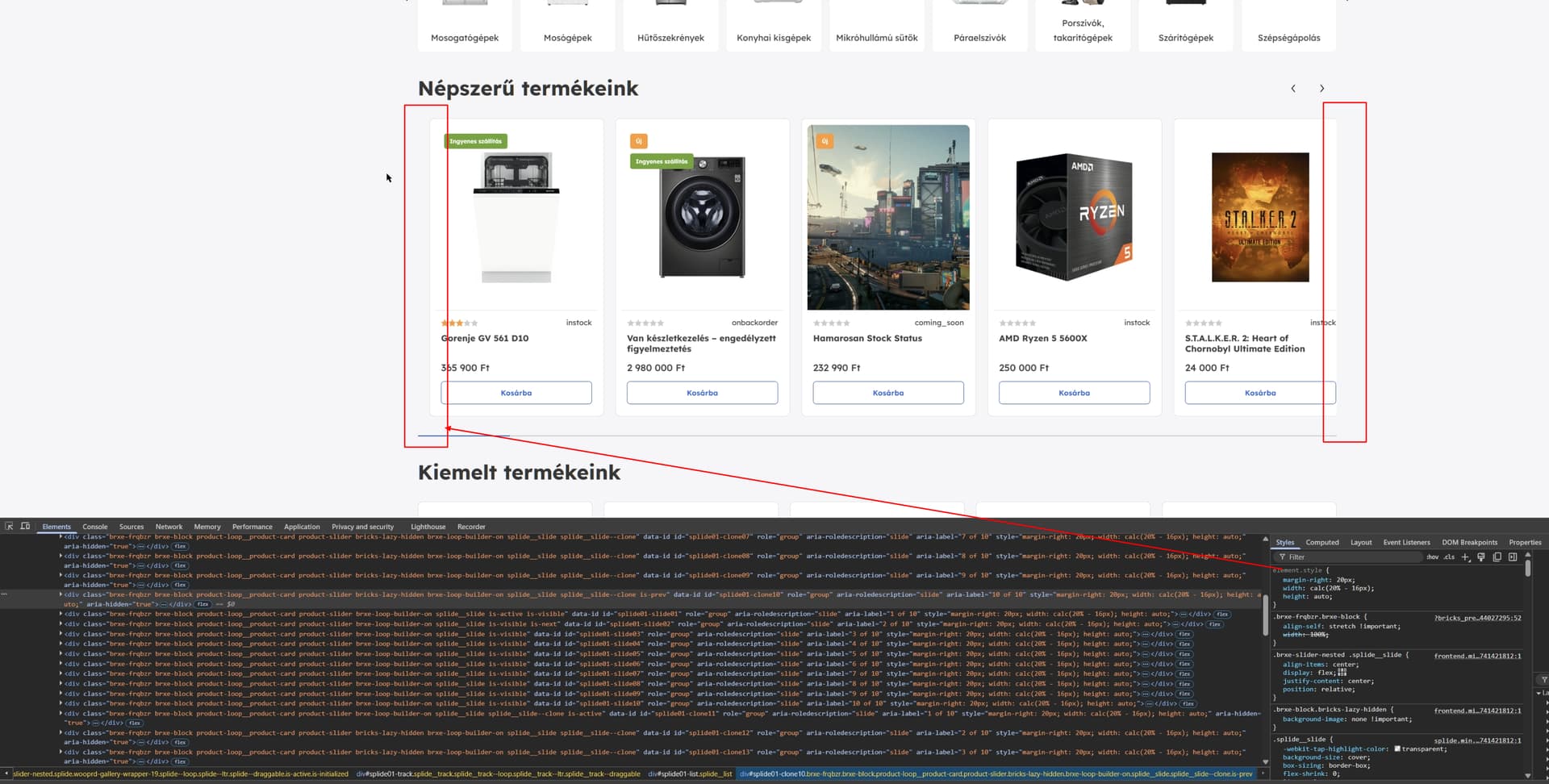Image resolution: width=1549 pixels, height=784 pixels.
Task: Click the washing machine product image
Action: (702, 217)
